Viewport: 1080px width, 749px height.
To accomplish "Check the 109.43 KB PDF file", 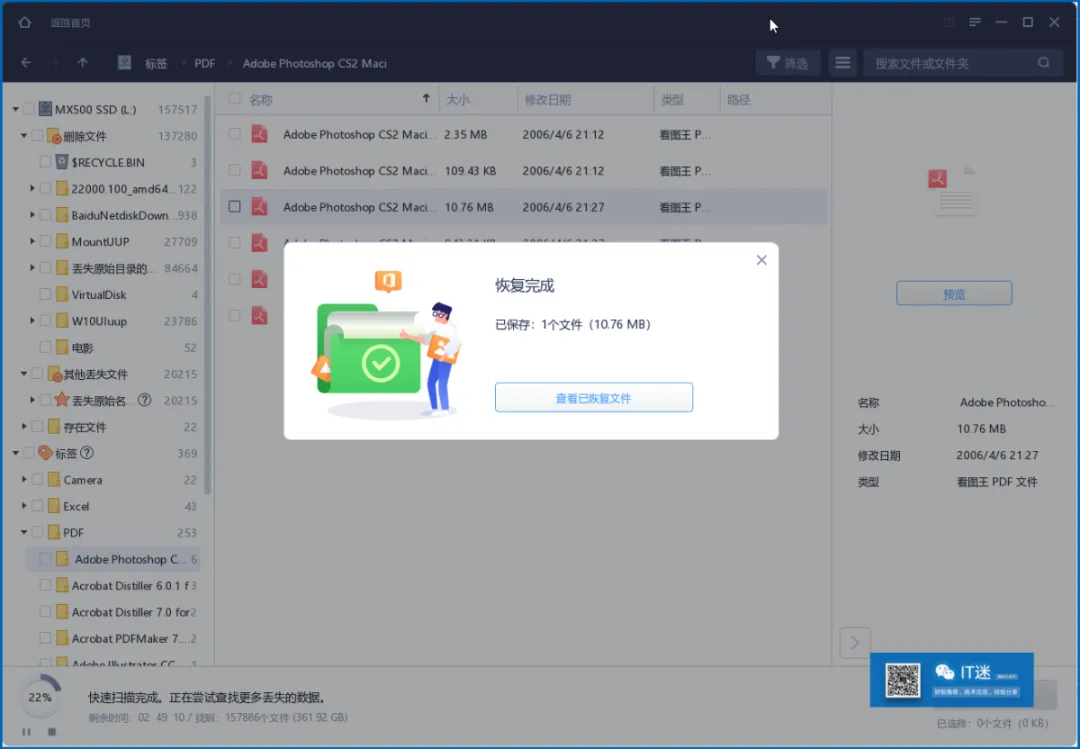I will tap(235, 170).
